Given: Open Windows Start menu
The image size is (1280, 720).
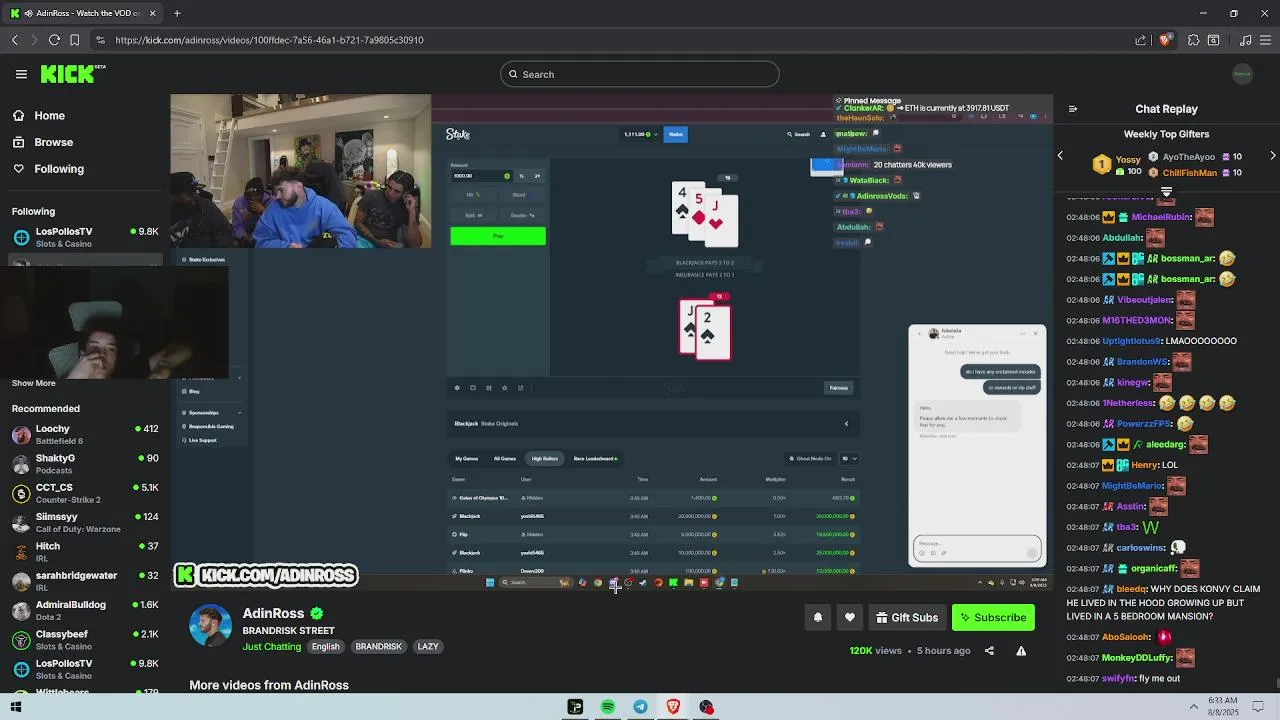Looking at the screenshot, I should point(16,707).
